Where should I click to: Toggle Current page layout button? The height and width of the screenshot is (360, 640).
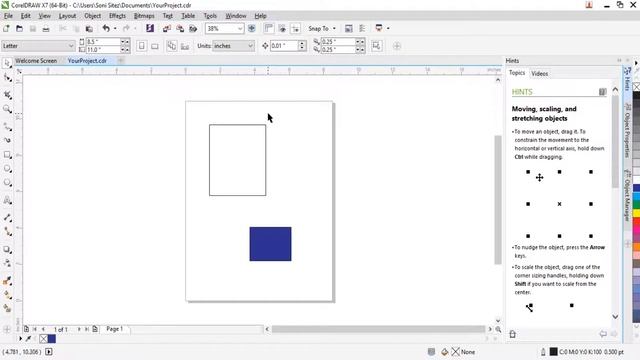click(x=185, y=46)
